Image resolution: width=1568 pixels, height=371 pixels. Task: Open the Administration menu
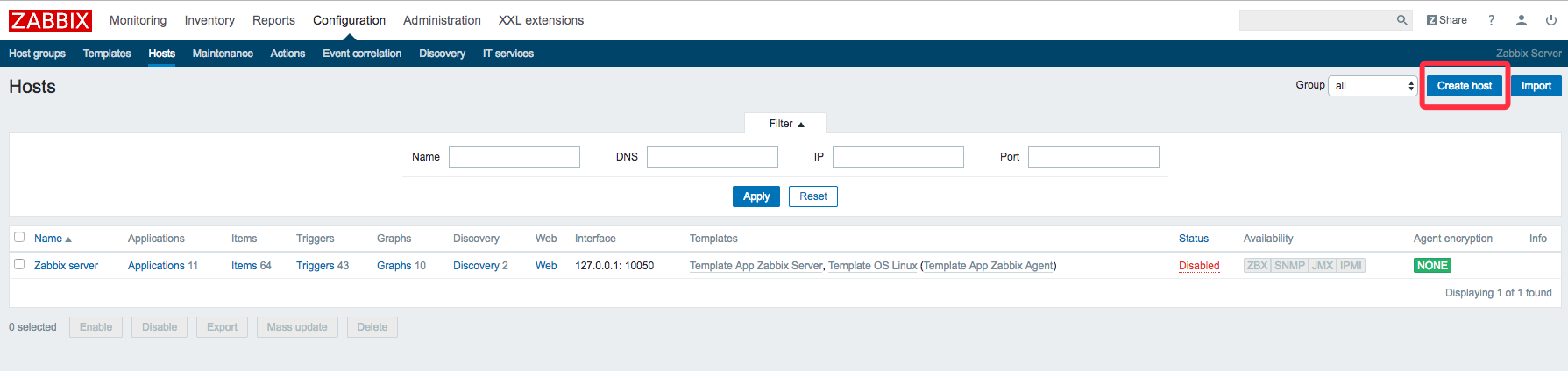(x=442, y=20)
